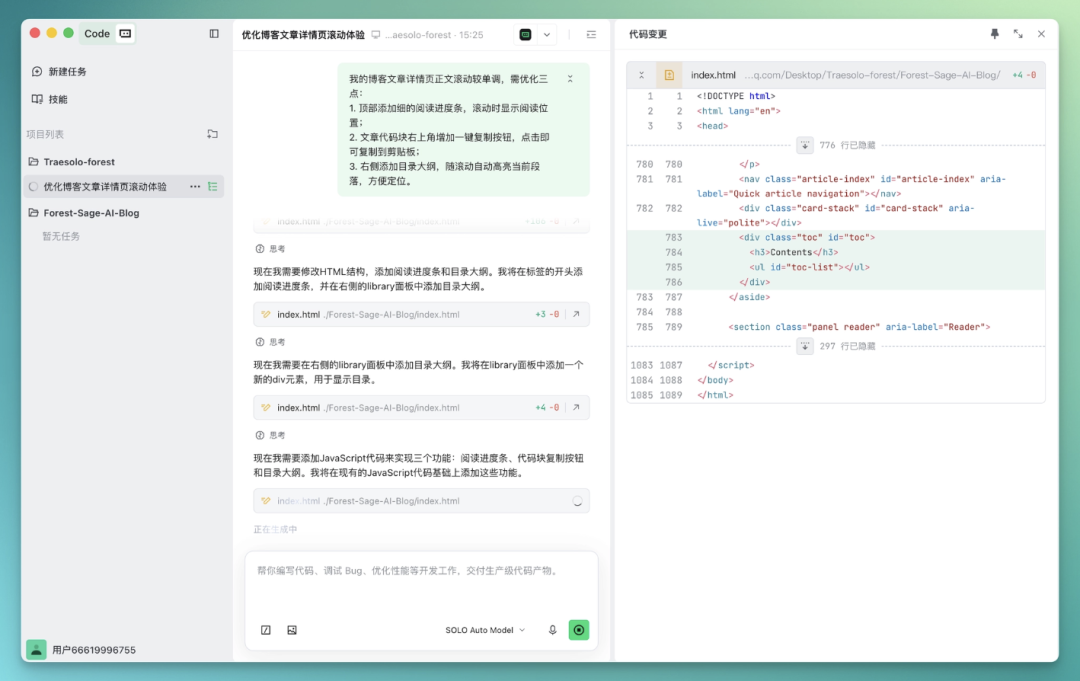The image size is (1080, 681).
Task: Open the 技能 skills page
Action: 49,99
